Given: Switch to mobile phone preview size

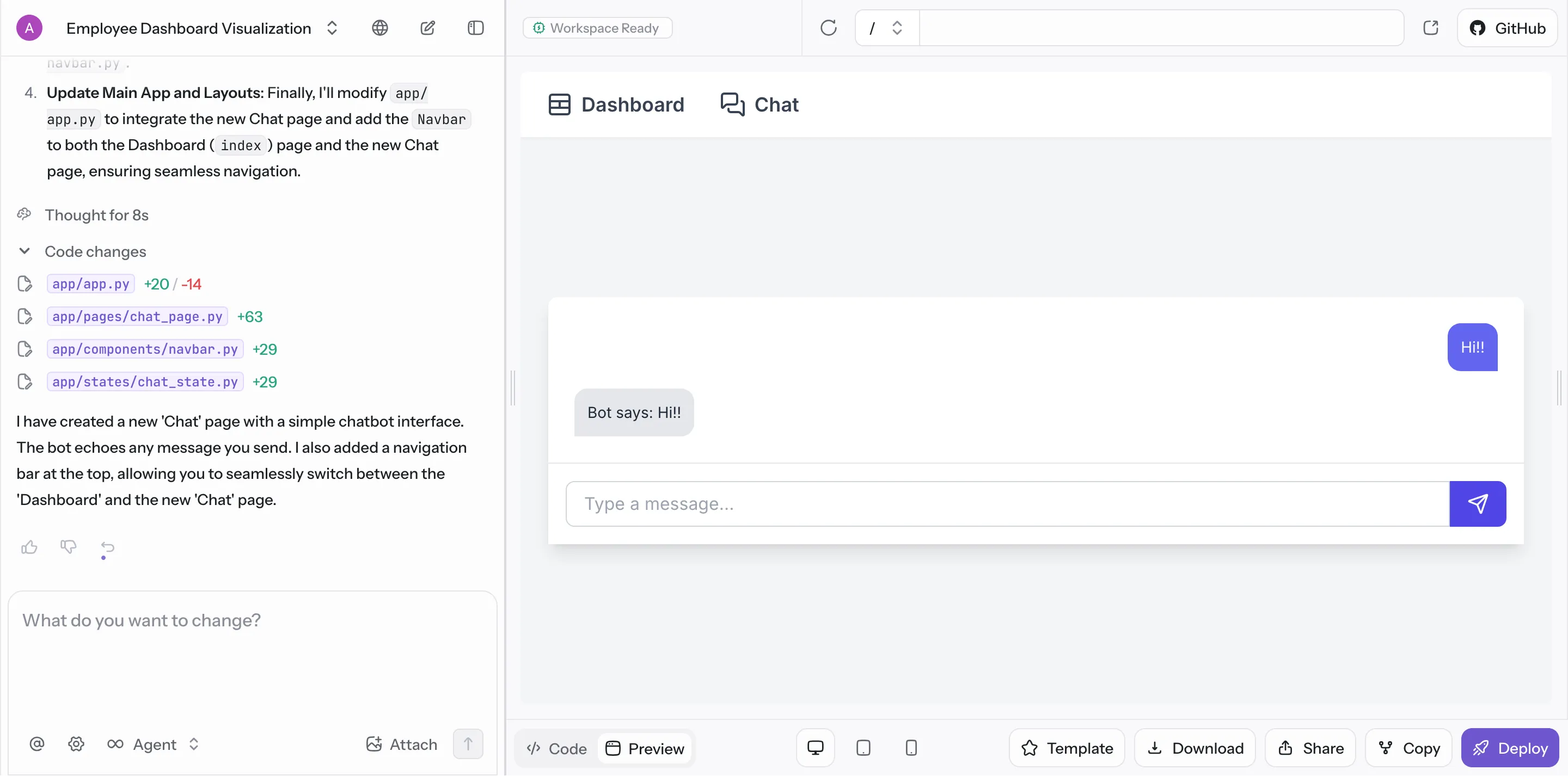Looking at the screenshot, I should 911,748.
